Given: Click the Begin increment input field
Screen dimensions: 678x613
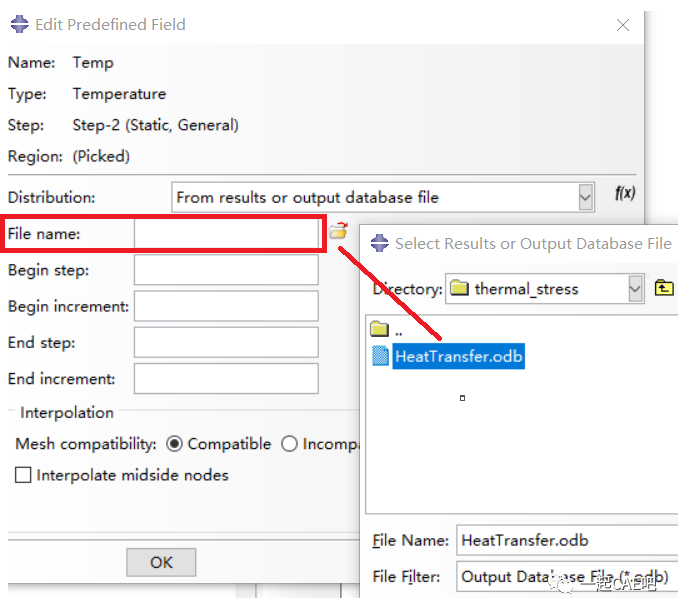Looking at the screenshot, I should [x=226, y=306].
